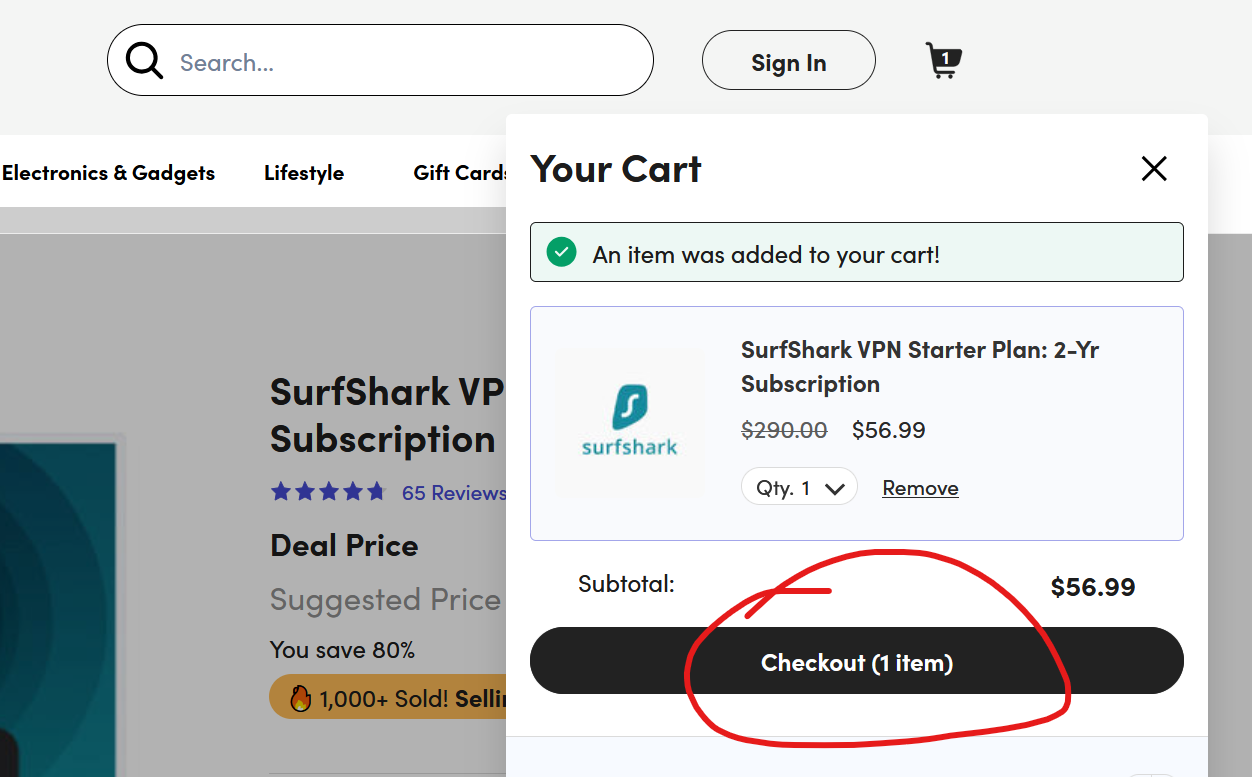Select the Lifestyle navigation item

(303, 172)
